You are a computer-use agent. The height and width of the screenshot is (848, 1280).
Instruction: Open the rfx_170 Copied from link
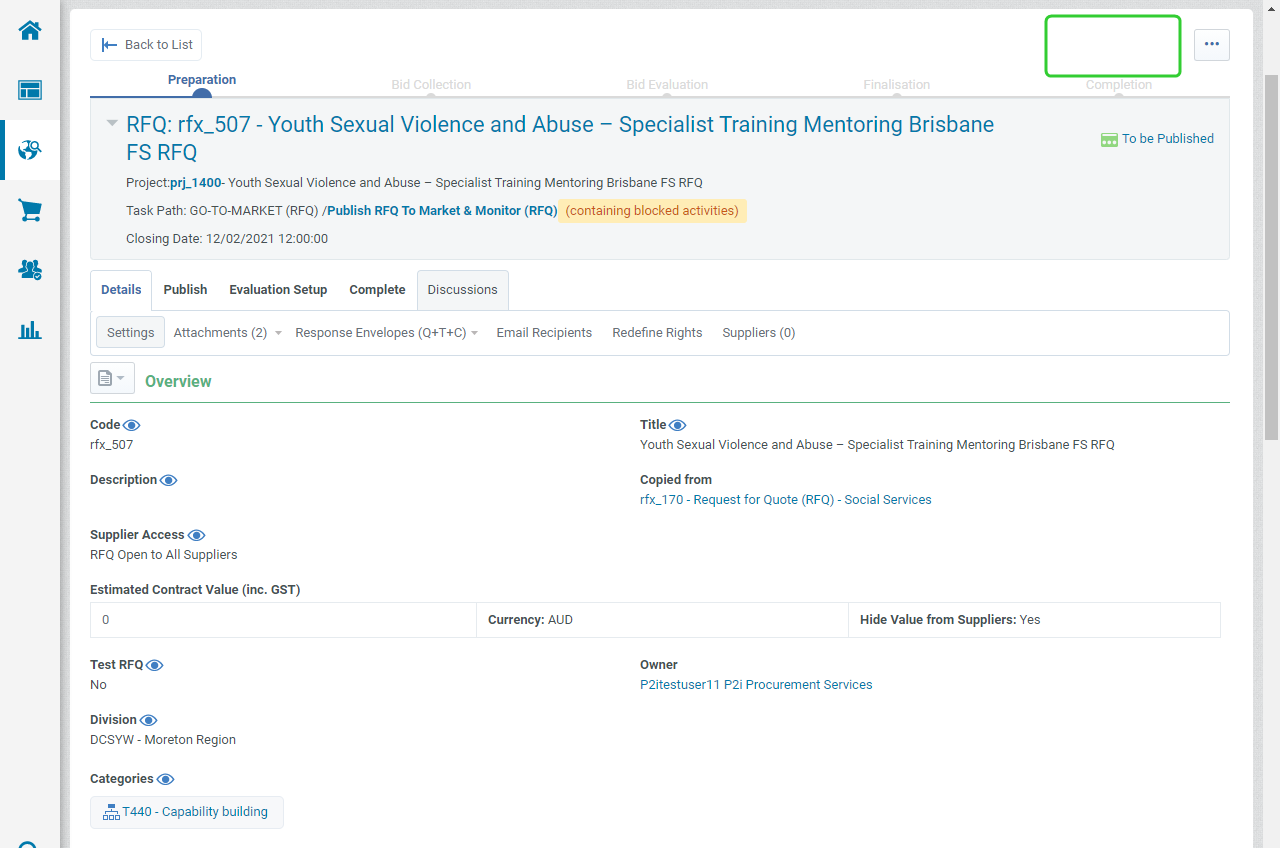click(785, 500)
